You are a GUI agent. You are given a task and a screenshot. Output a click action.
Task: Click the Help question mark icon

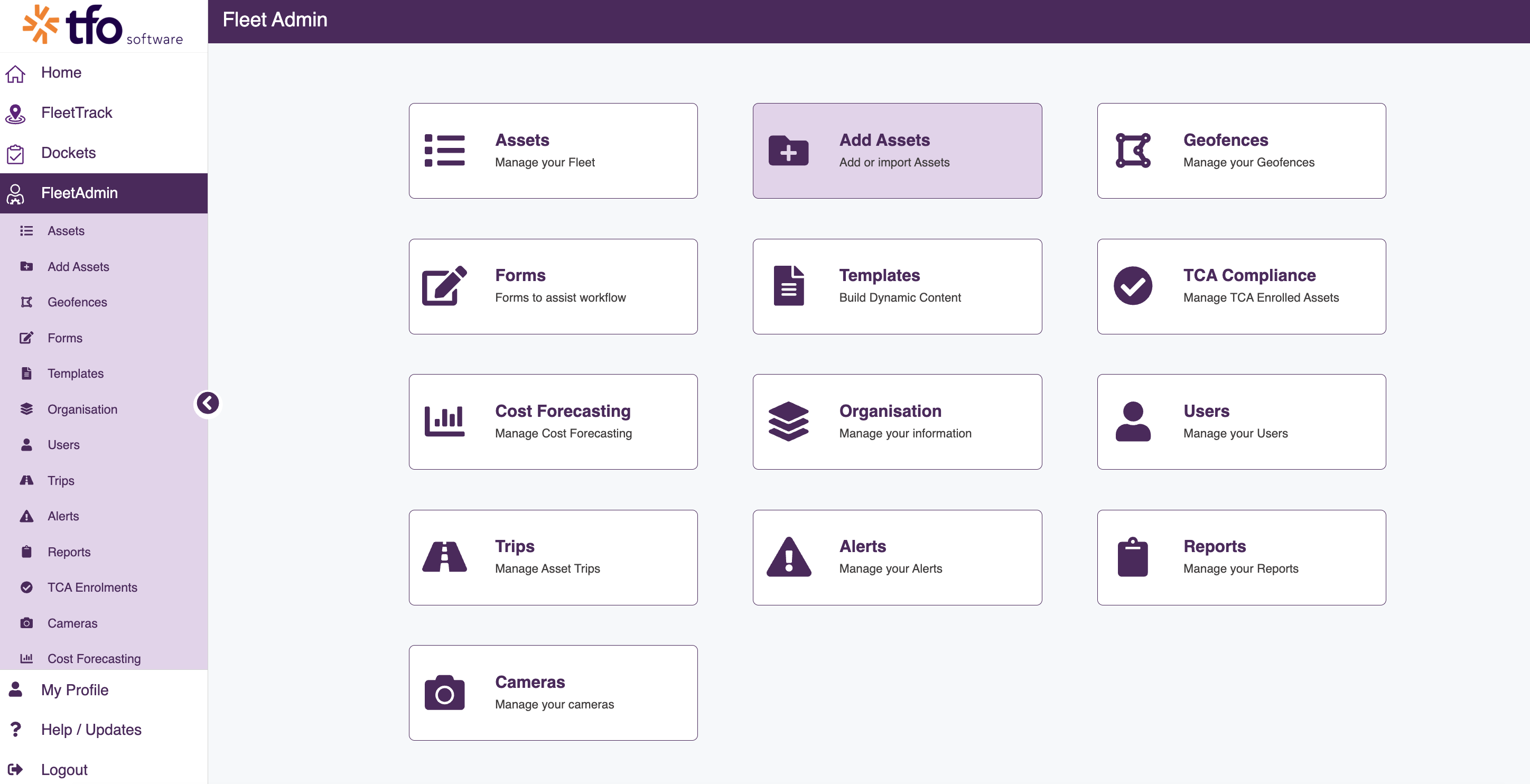(x=15, y=729)
